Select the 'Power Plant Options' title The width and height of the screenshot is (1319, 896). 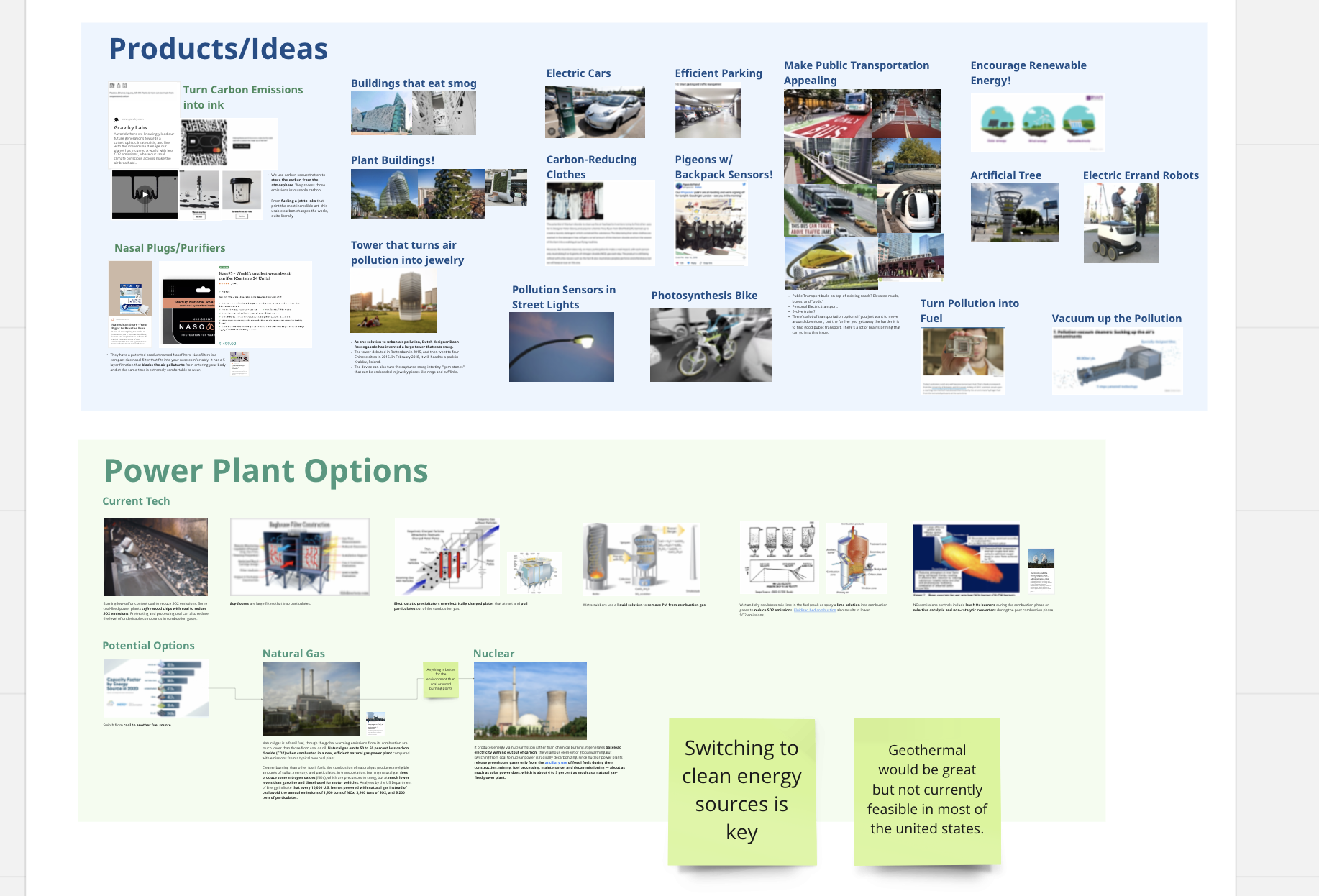(x=266, y=471)
